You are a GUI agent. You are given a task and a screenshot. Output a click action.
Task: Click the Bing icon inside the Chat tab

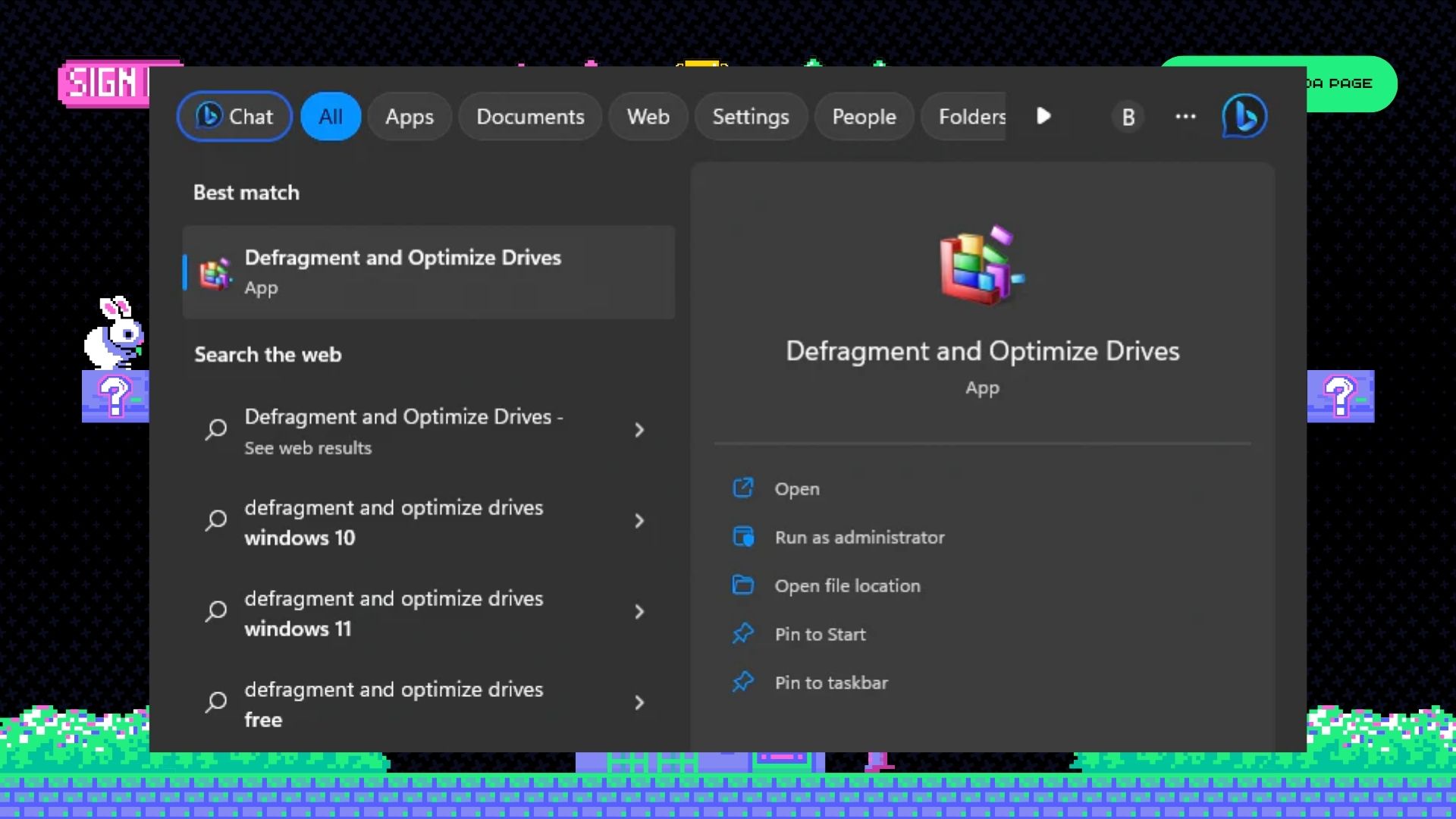tap(209, 115)
